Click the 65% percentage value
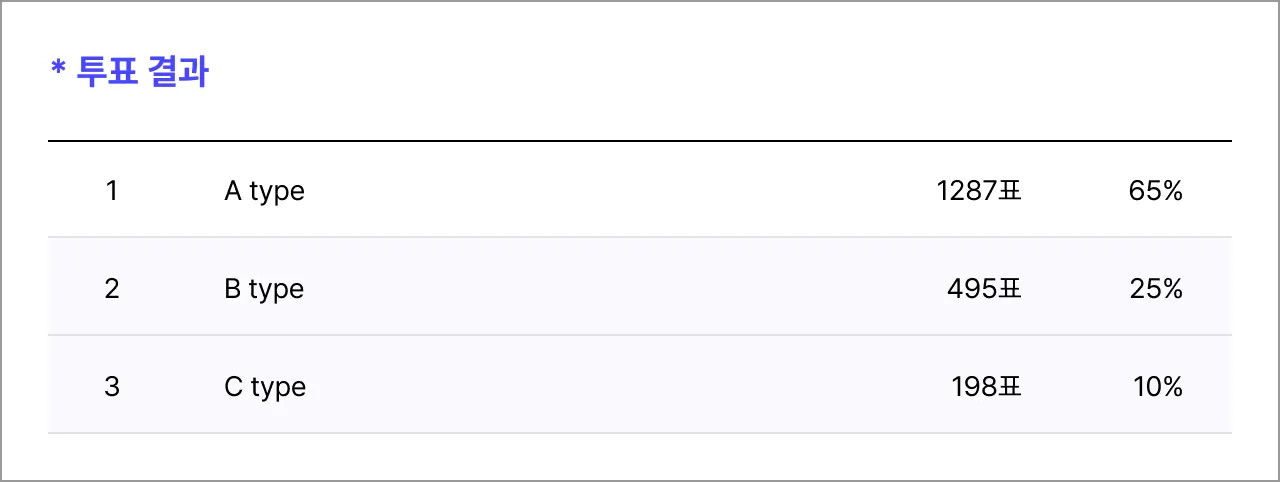The width and height of the screenshot is (1280, 482). coord(1155,190)
